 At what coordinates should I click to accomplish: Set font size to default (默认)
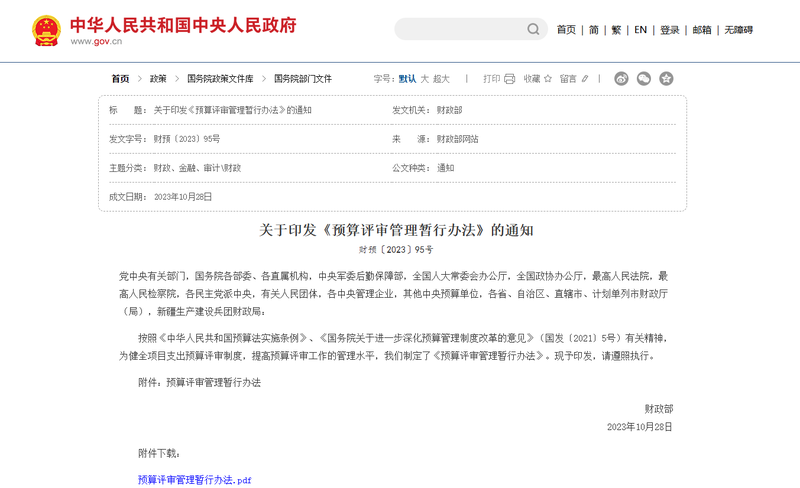pyautogui.click(x=407, y=79)
